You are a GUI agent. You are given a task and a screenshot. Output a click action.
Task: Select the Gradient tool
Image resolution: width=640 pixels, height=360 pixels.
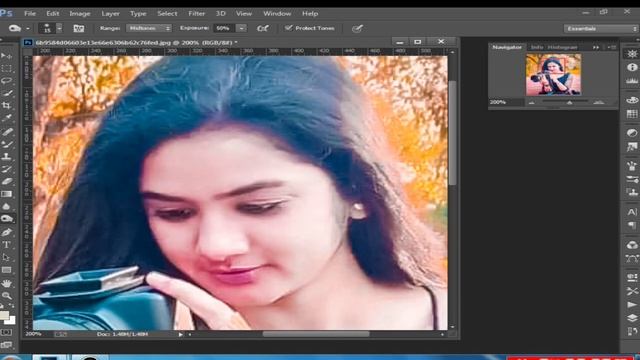[6, 194]
